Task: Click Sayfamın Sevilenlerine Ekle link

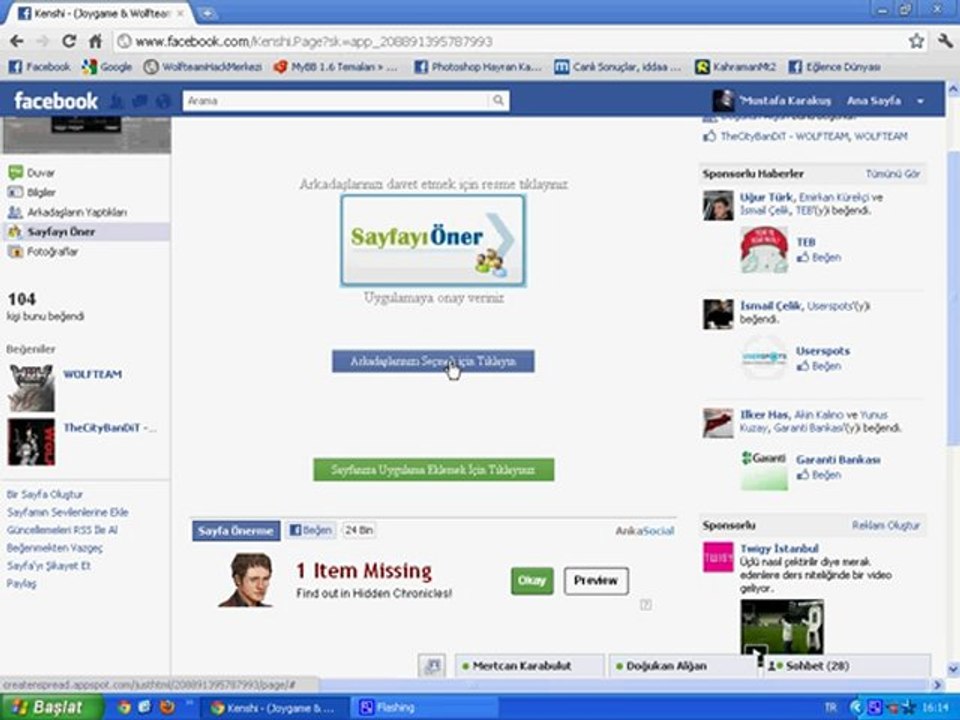Action: 67,512
